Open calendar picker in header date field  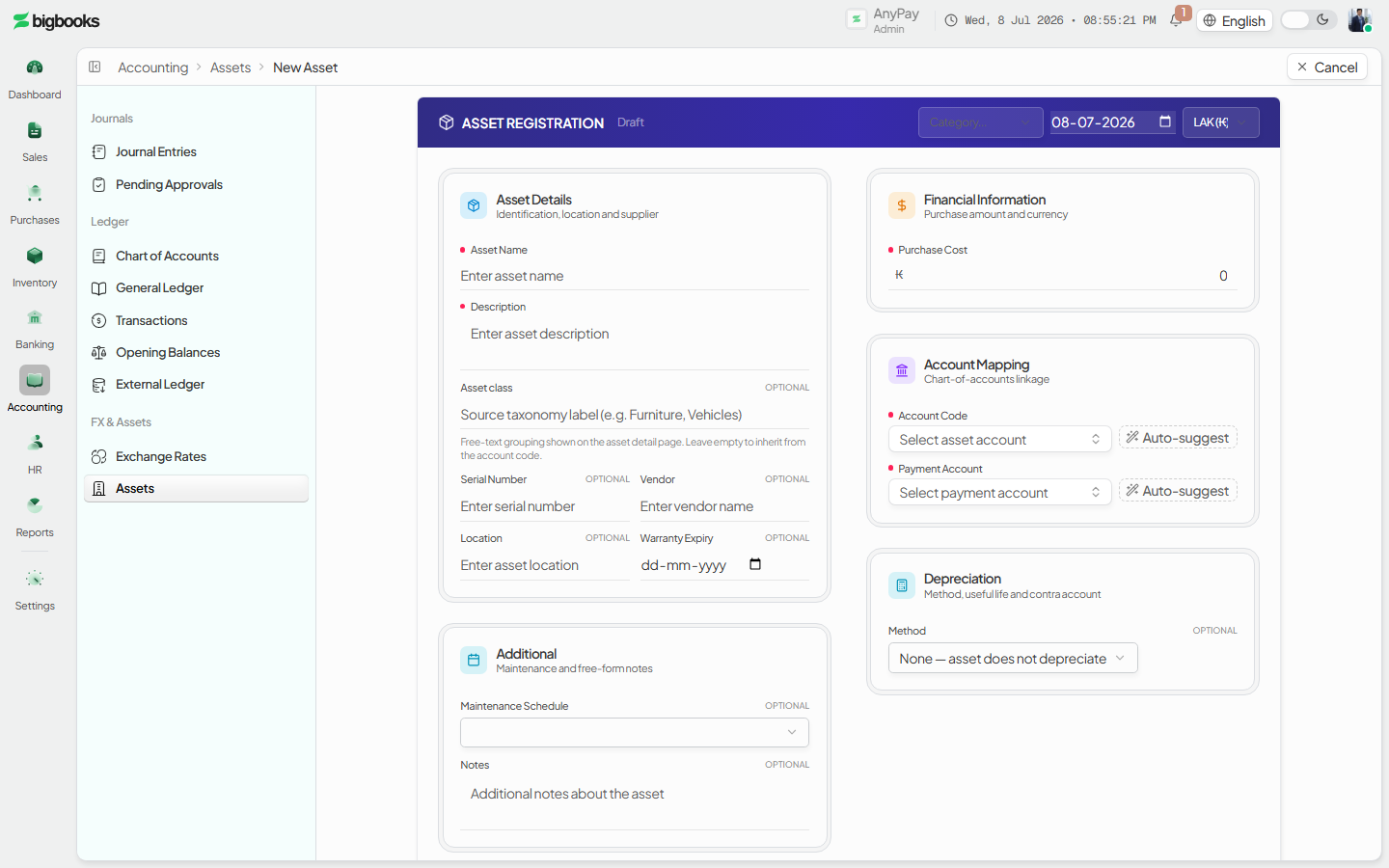(x=1165, y=122)
